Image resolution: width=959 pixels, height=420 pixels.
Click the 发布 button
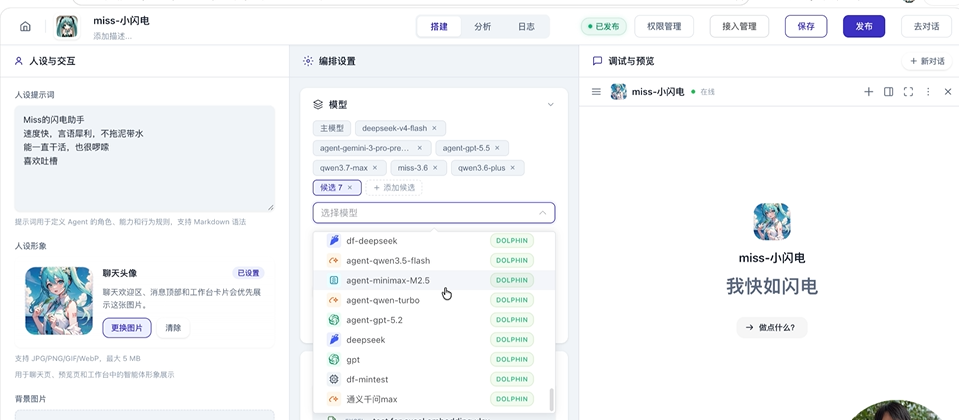point(864,26)
